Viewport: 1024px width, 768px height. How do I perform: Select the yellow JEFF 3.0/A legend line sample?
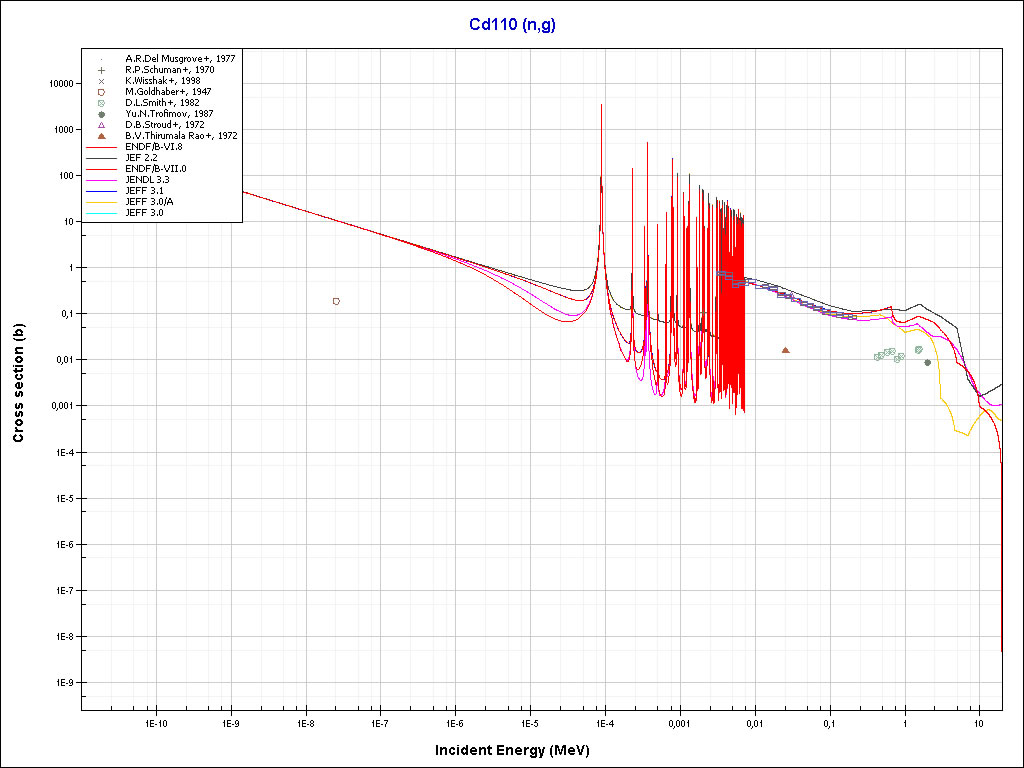click(102, 201)
